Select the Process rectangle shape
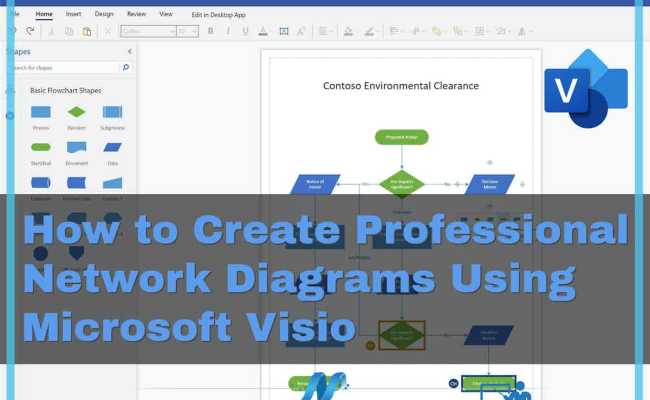This screenshot has height=400, width=650. click(41, 112)
